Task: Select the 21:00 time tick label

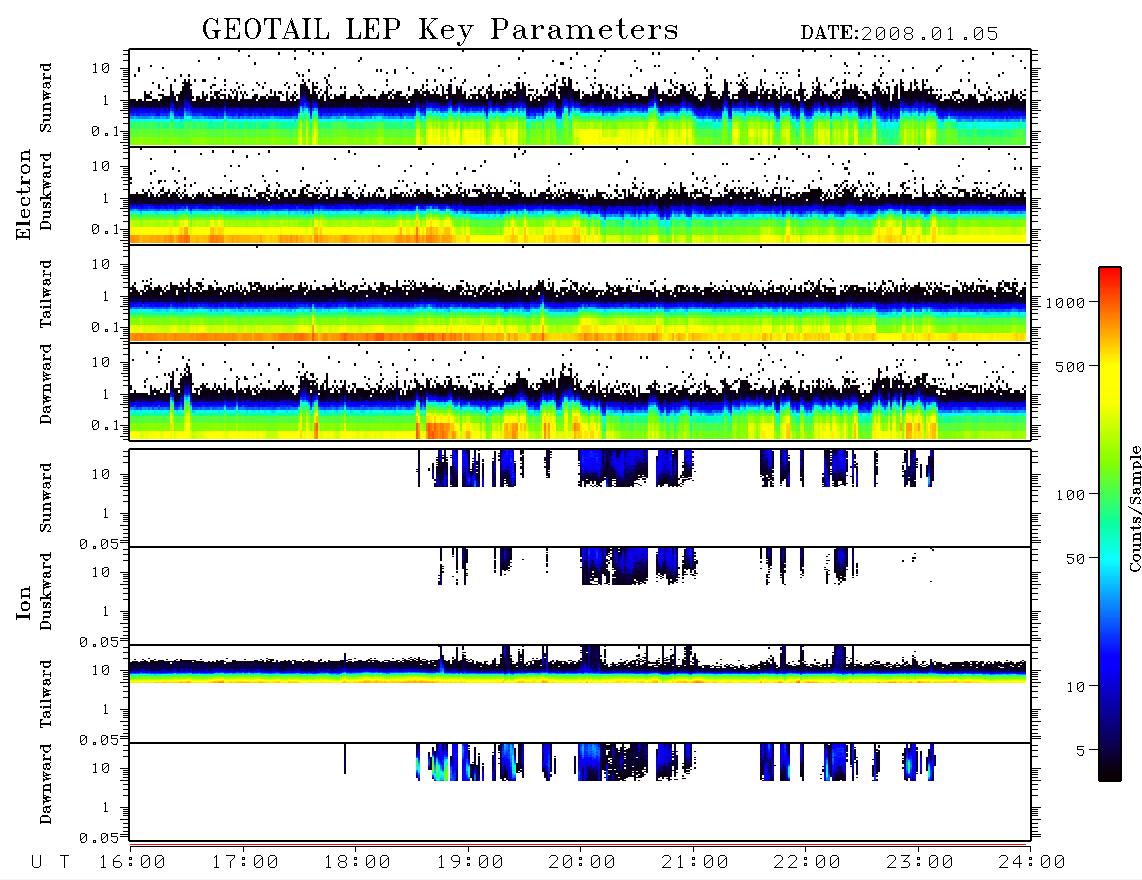Action: [x=695, y=862]
